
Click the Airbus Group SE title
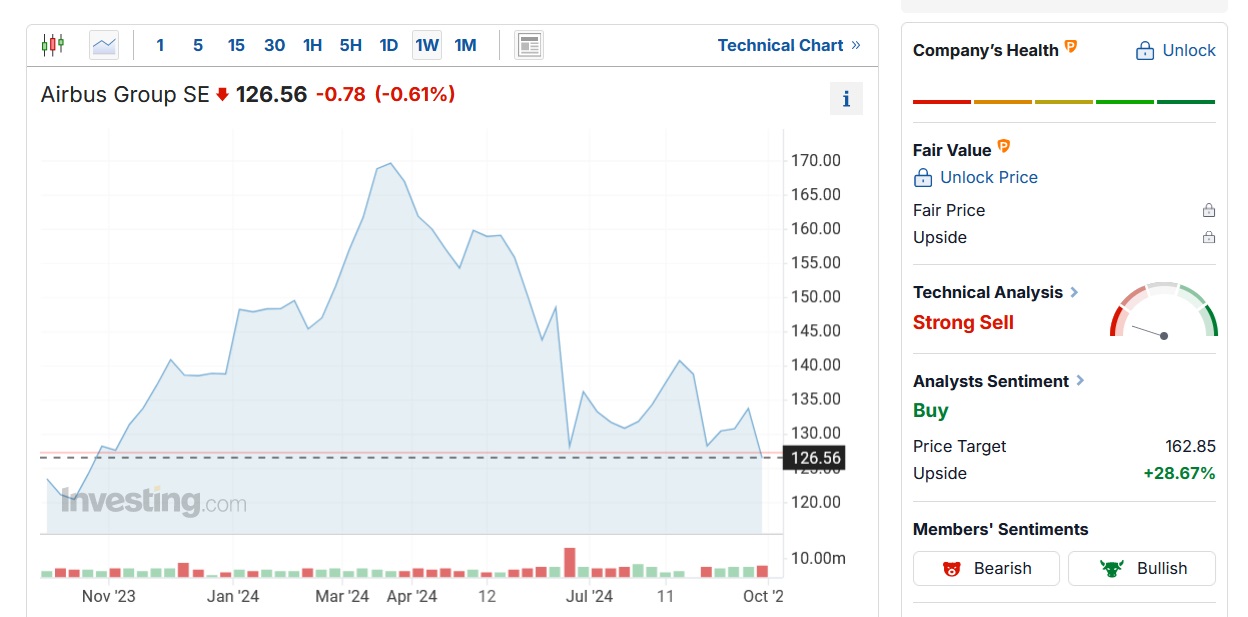125,94
